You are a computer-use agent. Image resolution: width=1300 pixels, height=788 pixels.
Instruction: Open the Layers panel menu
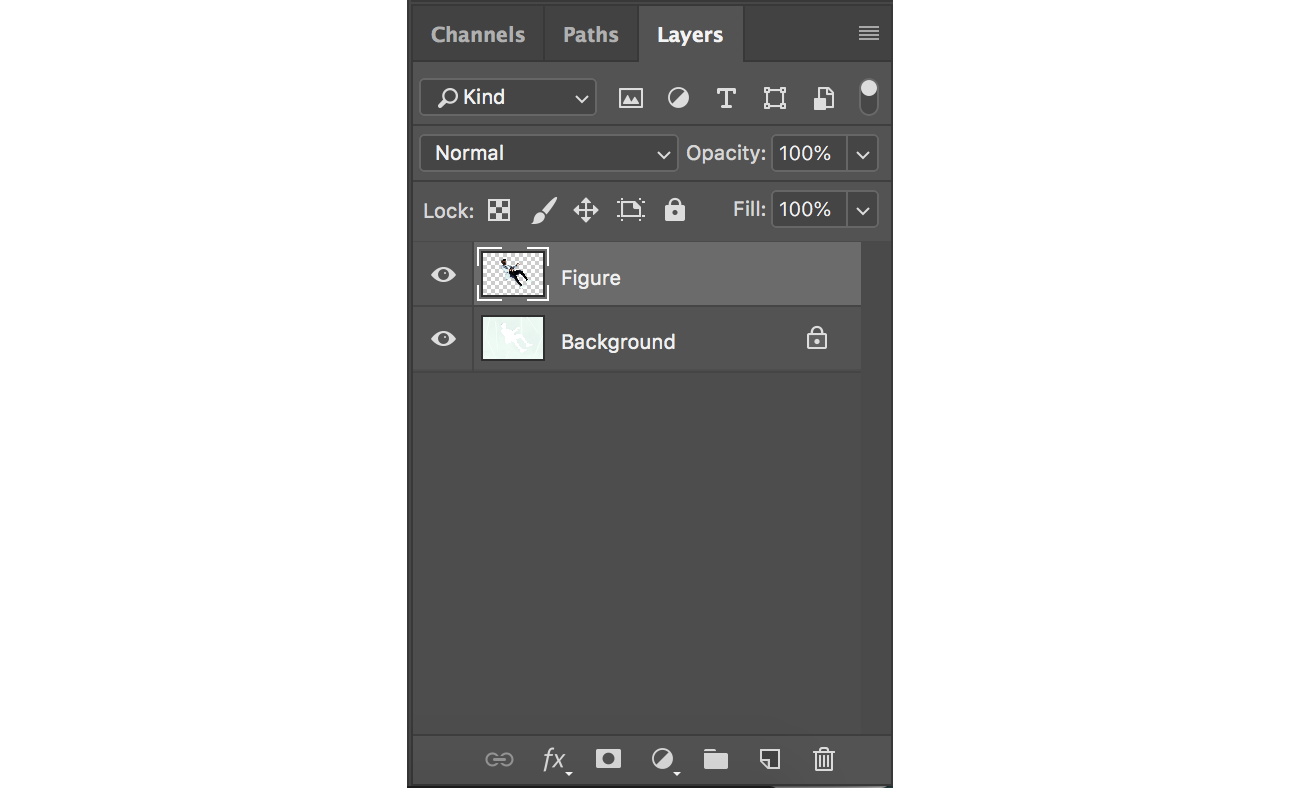(868, 34)
